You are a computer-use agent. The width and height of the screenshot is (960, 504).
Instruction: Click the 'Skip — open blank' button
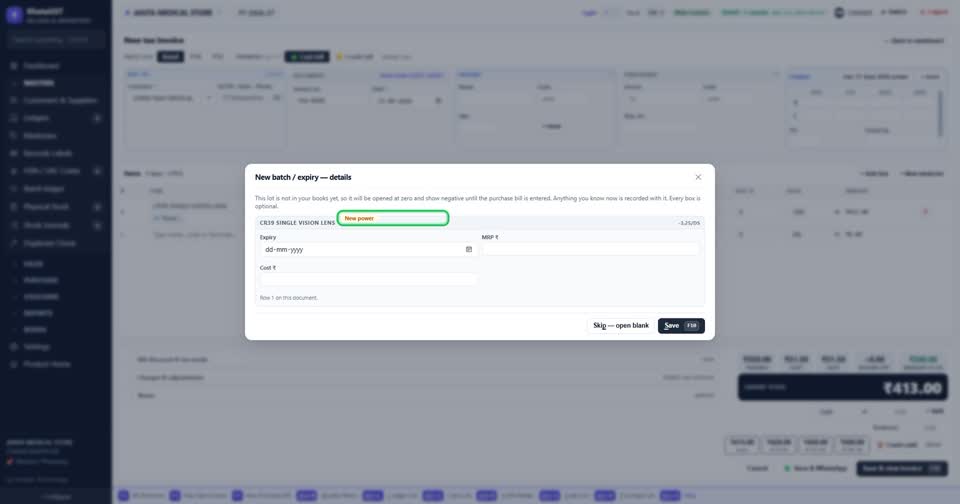point(621,326)
